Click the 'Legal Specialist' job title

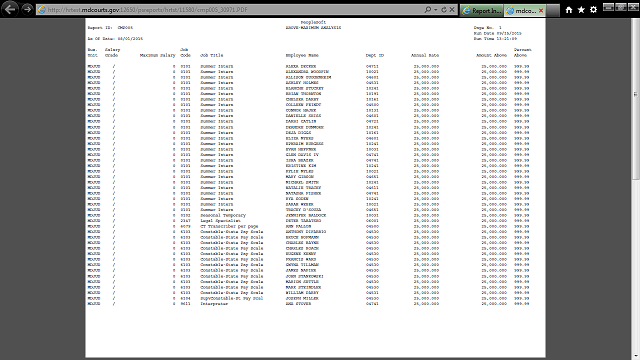pos(220,221)
